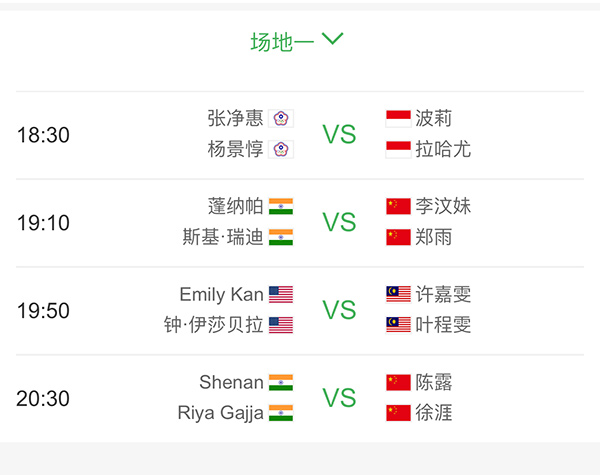Click the China flag next to 徐涯
Screen dimensions: 600x475
pos(398,413)
